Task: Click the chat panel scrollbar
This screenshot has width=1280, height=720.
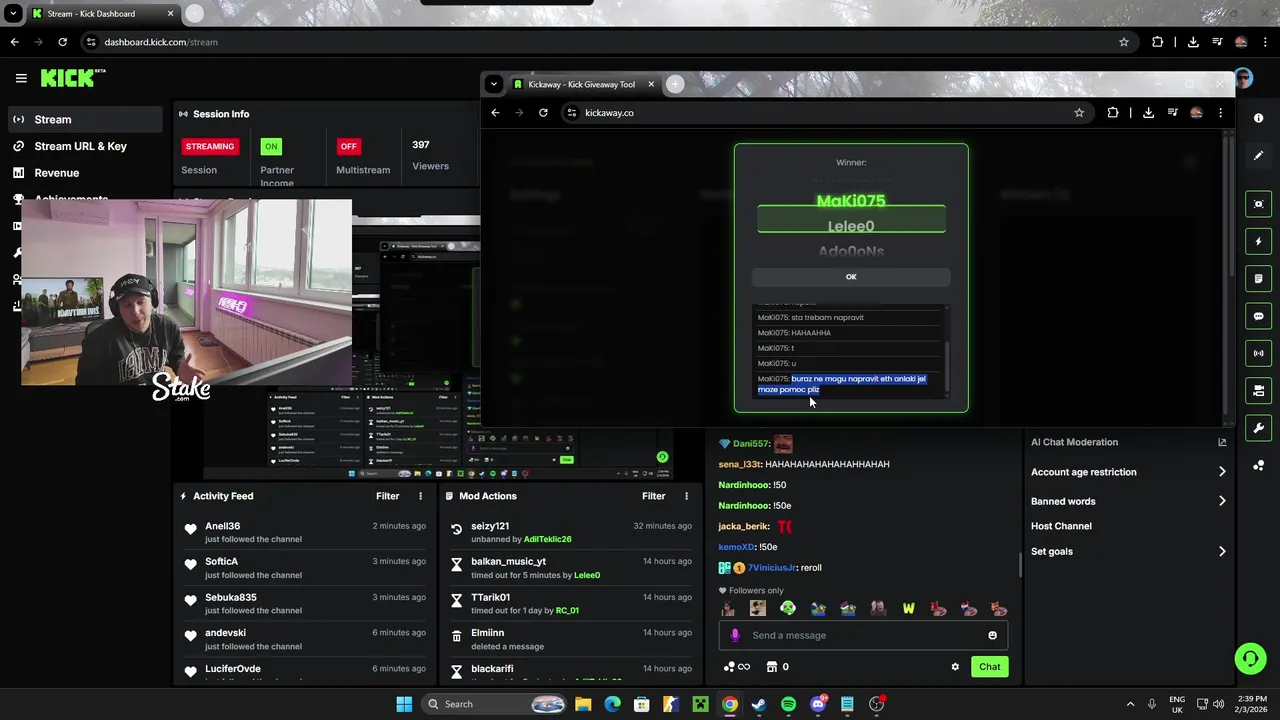Action: click(x=1020, y=565)
